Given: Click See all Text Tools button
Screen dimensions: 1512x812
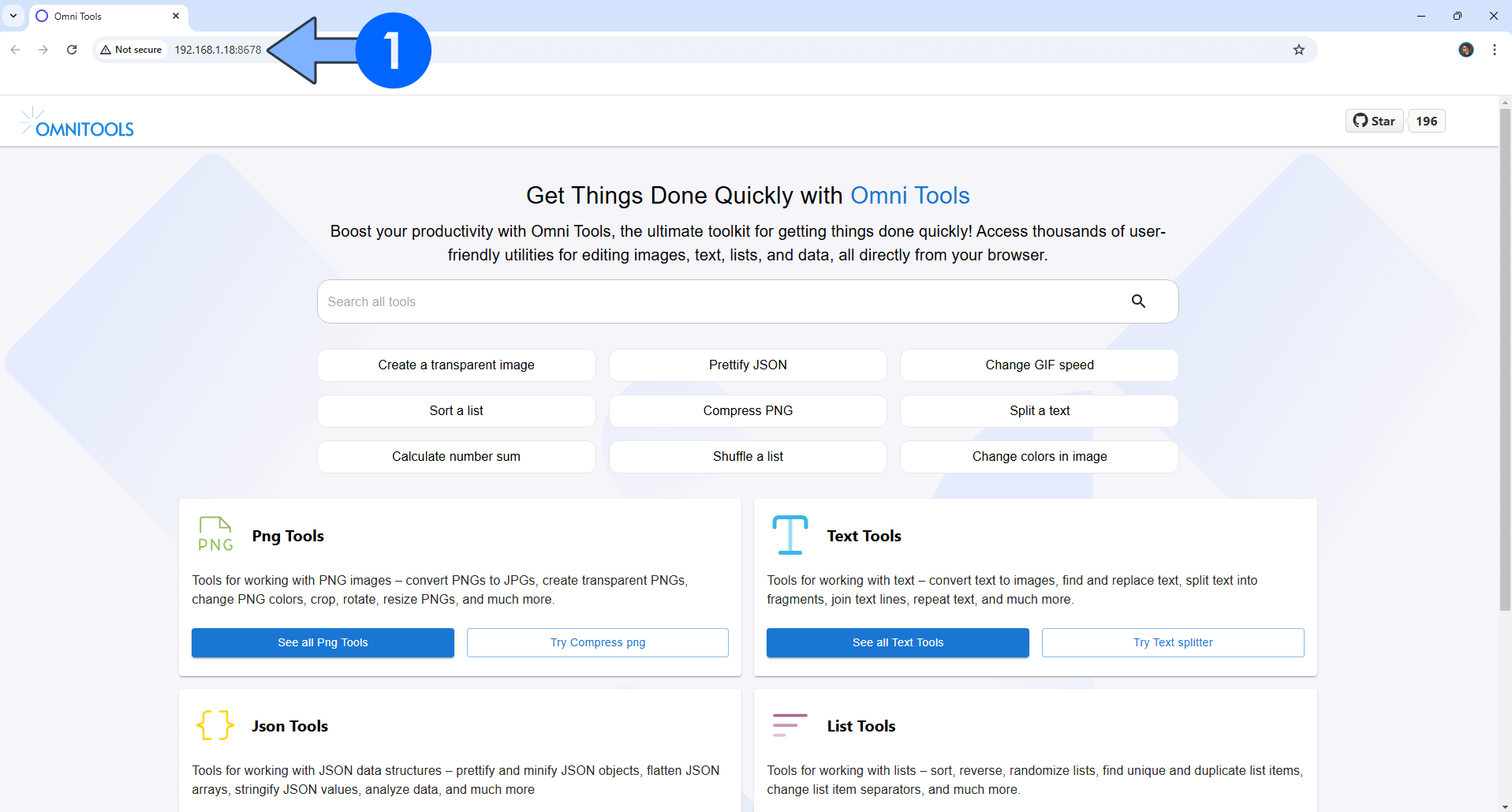Looking at the screenshot, I should click(898, 642).
